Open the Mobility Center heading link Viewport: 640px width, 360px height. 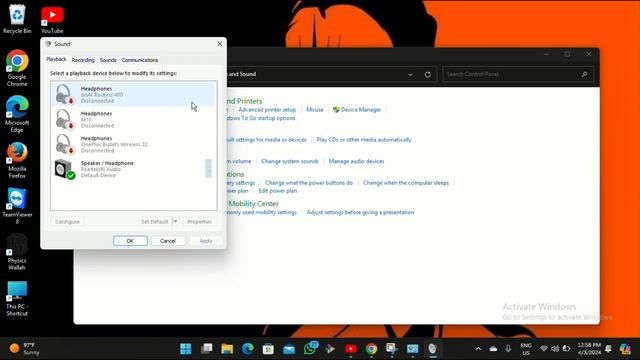click(x=253, y=204)
